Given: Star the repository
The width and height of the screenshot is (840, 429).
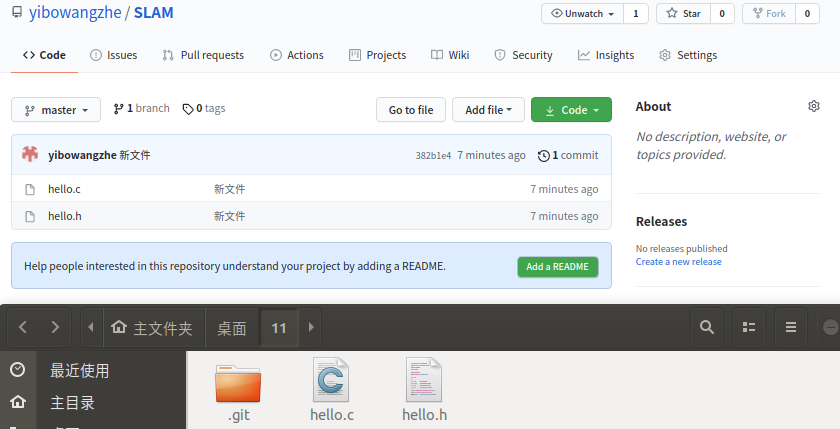Looking at the screenshot, I should coord(684,13).
